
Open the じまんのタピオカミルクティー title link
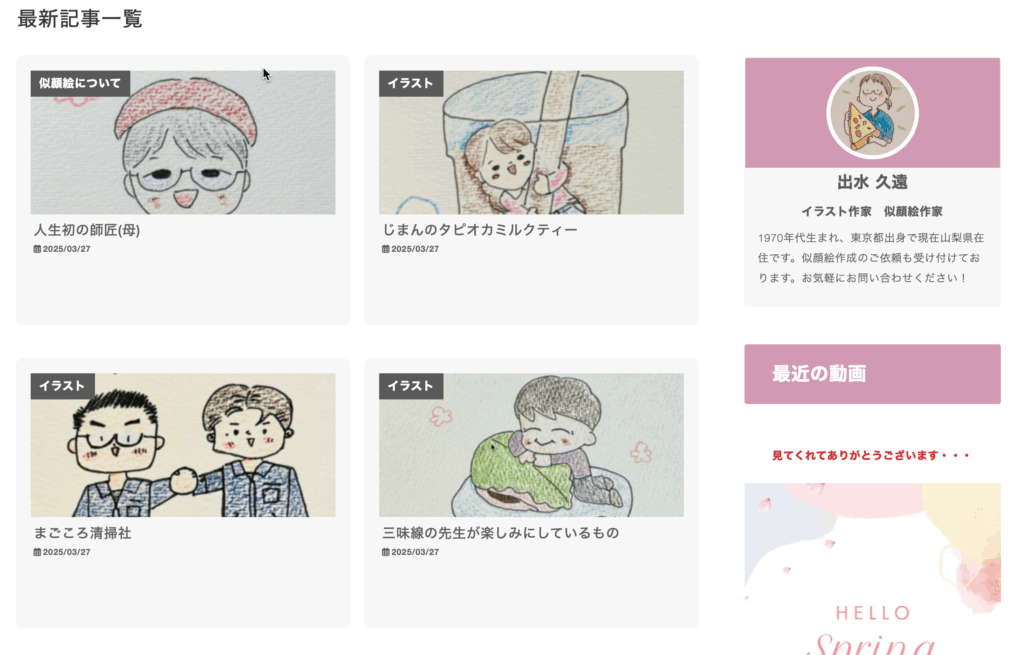480,230
